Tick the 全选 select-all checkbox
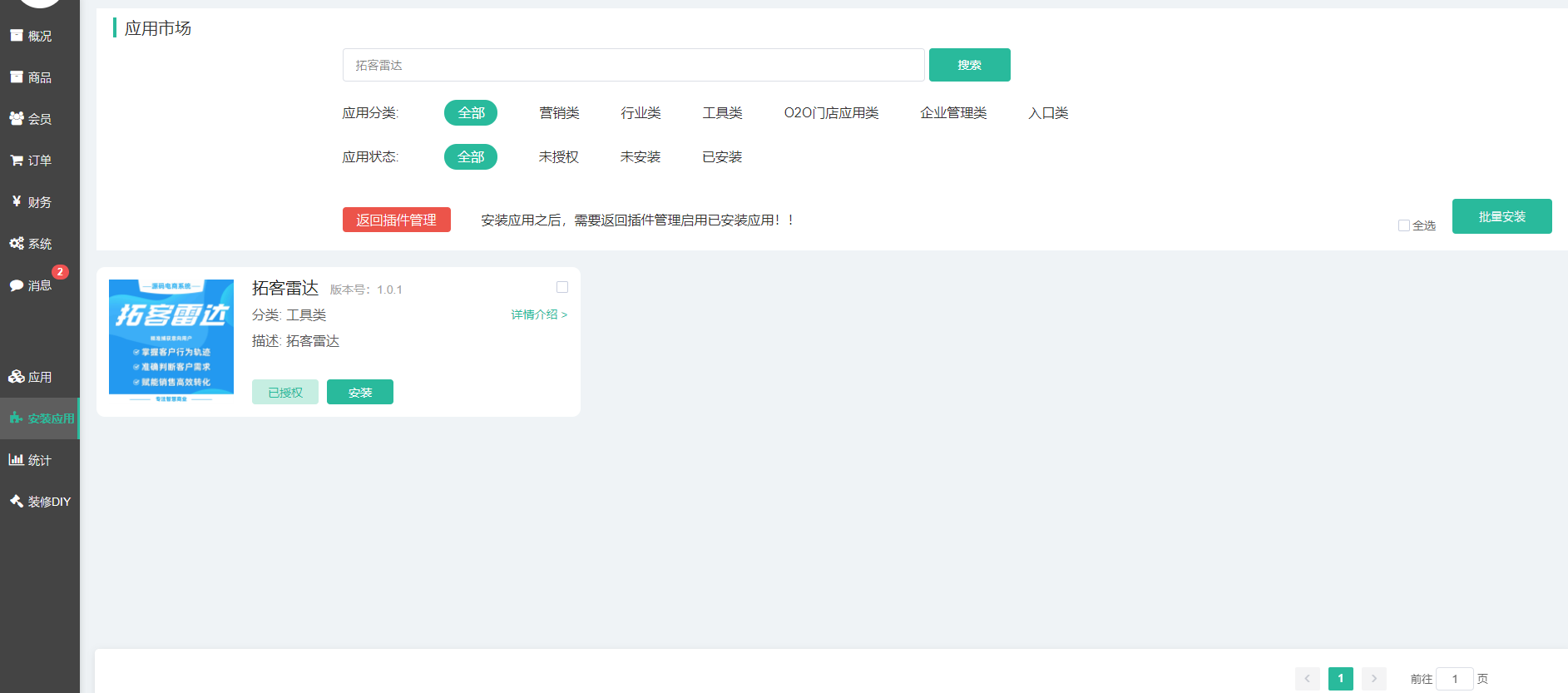This screenshot has width=1568, height=693. point(1404,225)
